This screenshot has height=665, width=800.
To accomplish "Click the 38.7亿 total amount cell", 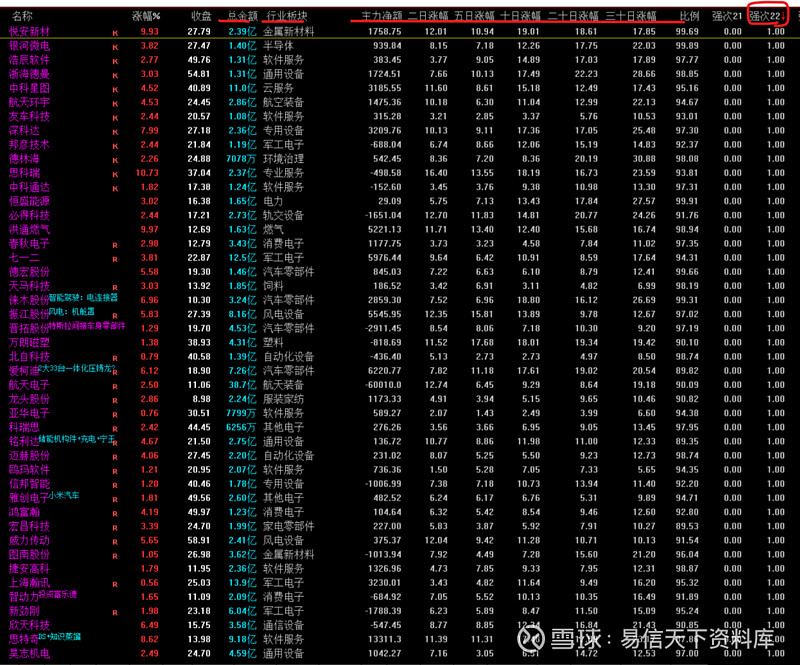I will tap(242, 385).
